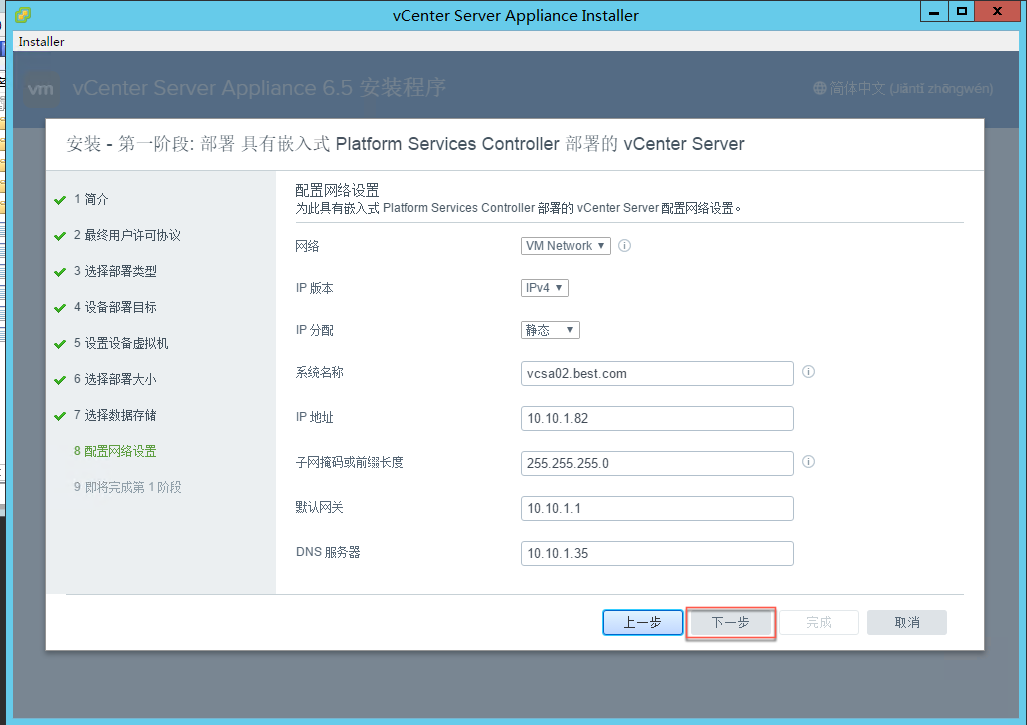Go to step 2 最终用户许可协议
This screenshot has width=1027, height=725.
tap(127, 235)
